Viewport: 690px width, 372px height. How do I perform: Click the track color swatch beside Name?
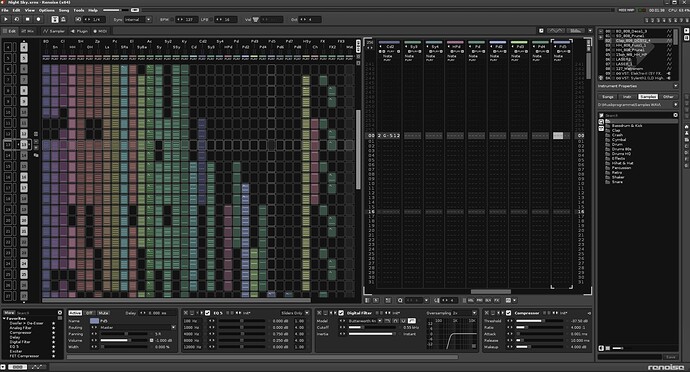(x=94, y=321)
